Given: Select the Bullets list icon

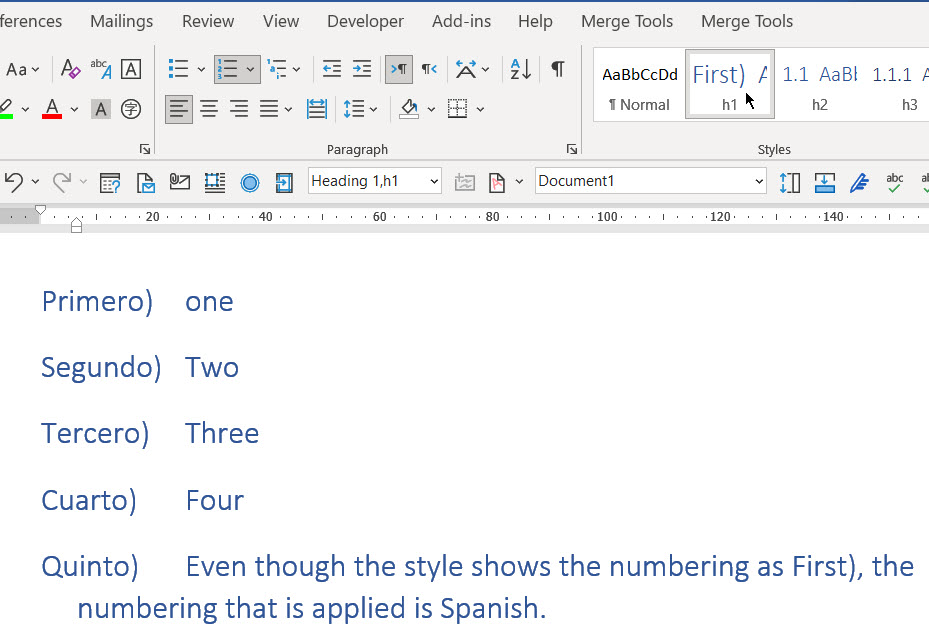Looking at the screenshot, I should click(179, 69).
